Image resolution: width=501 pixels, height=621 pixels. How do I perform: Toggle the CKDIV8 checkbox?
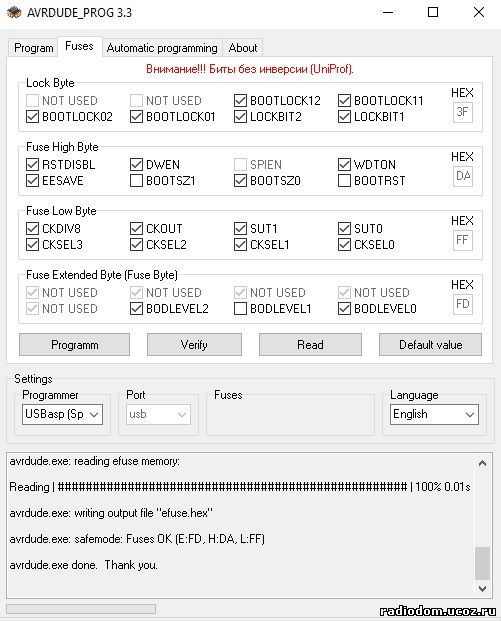pos(32,229)
